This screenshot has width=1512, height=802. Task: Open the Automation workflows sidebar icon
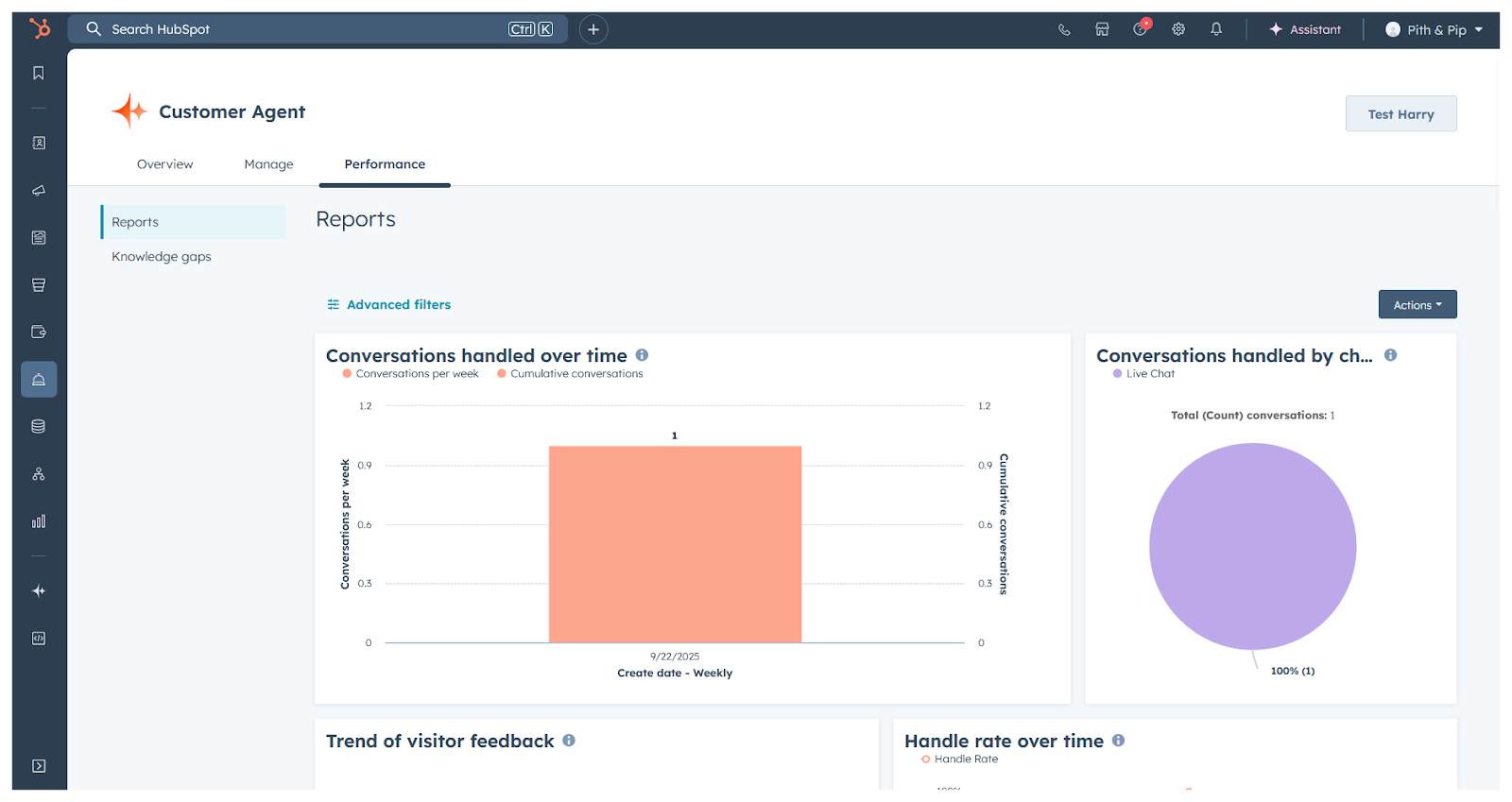click(x=39, y=473)
